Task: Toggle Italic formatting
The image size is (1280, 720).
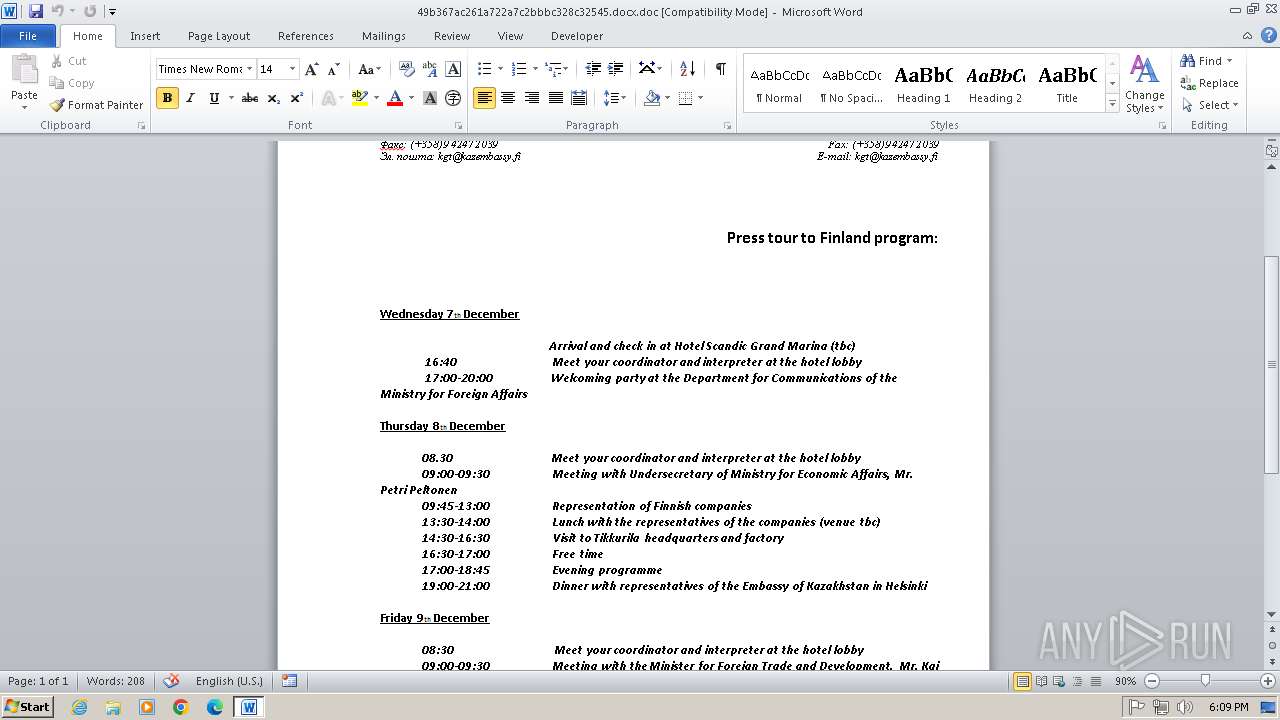Action: tap(190, 98)
